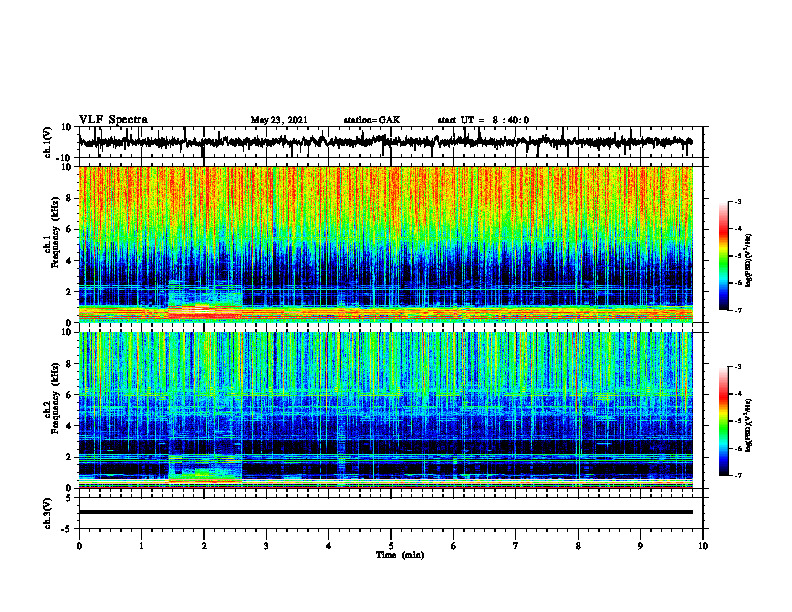Click time axis tick label "5"

tap(391, 546)
